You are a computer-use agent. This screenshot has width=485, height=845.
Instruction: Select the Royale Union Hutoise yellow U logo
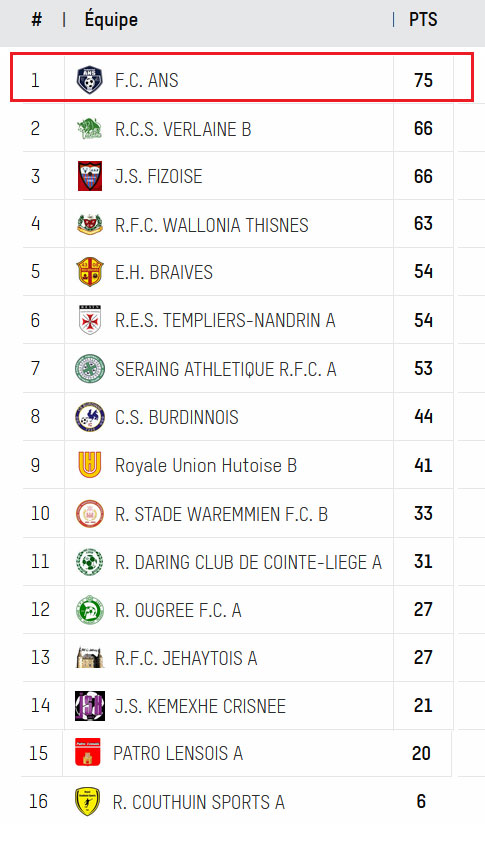tap(89, 465)
